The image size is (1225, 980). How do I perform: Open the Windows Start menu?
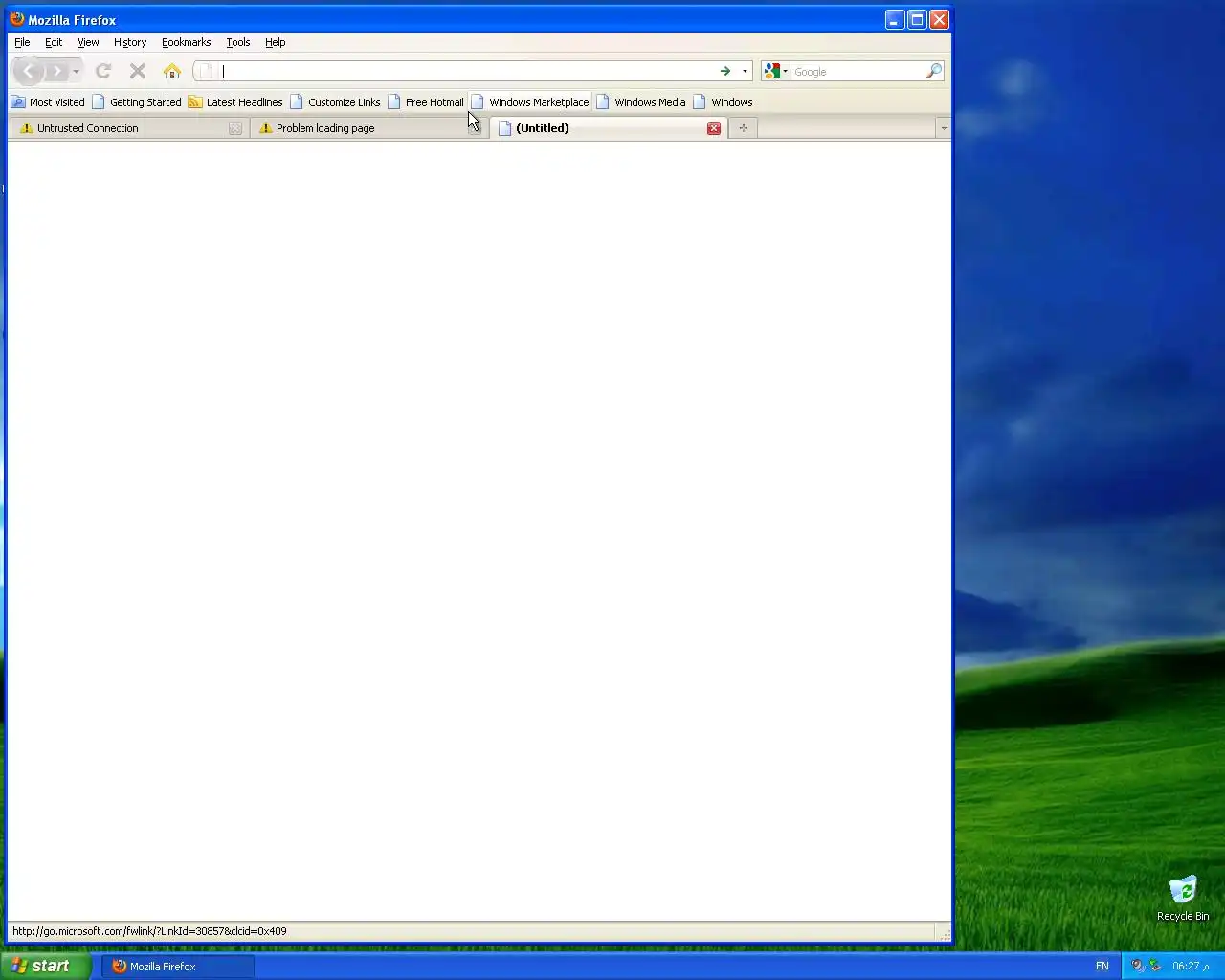pos(46,966)
